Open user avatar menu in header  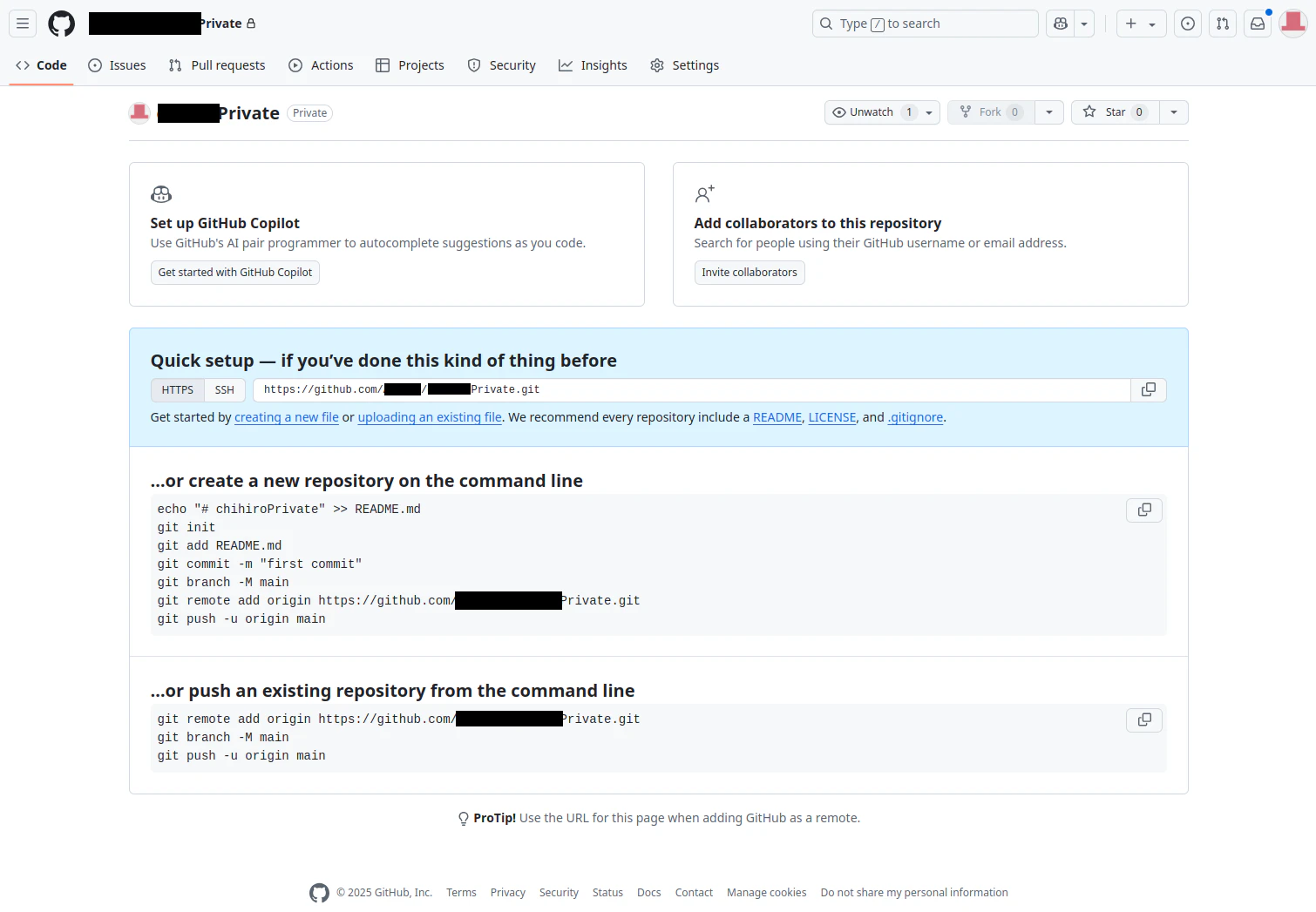coord(1292,24)
